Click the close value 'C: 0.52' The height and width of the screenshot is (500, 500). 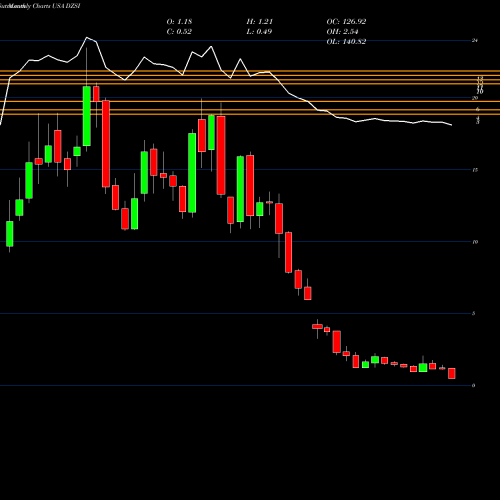click(179, 32)
